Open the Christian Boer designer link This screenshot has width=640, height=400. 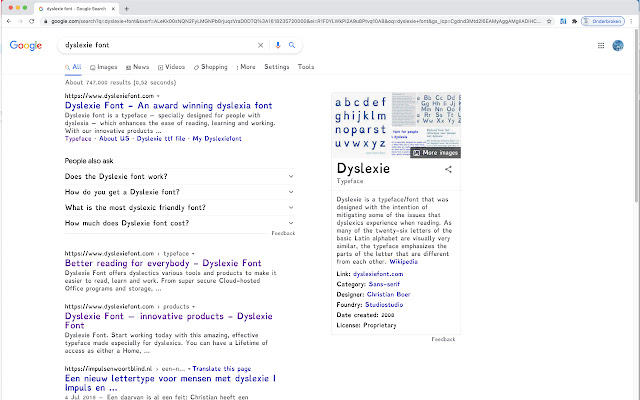click(388, 295)
